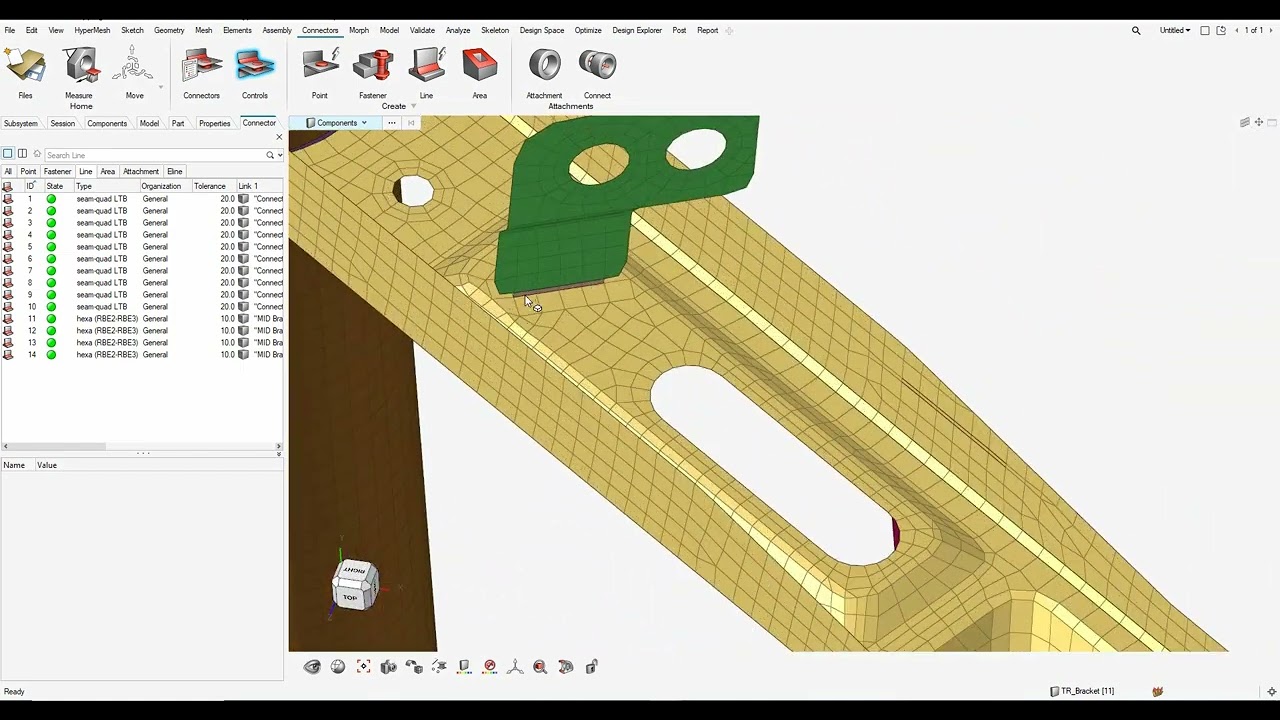Create a Line connector
Image resolution: width=1280 pixels, height=720 pixels.
(426, 74)
